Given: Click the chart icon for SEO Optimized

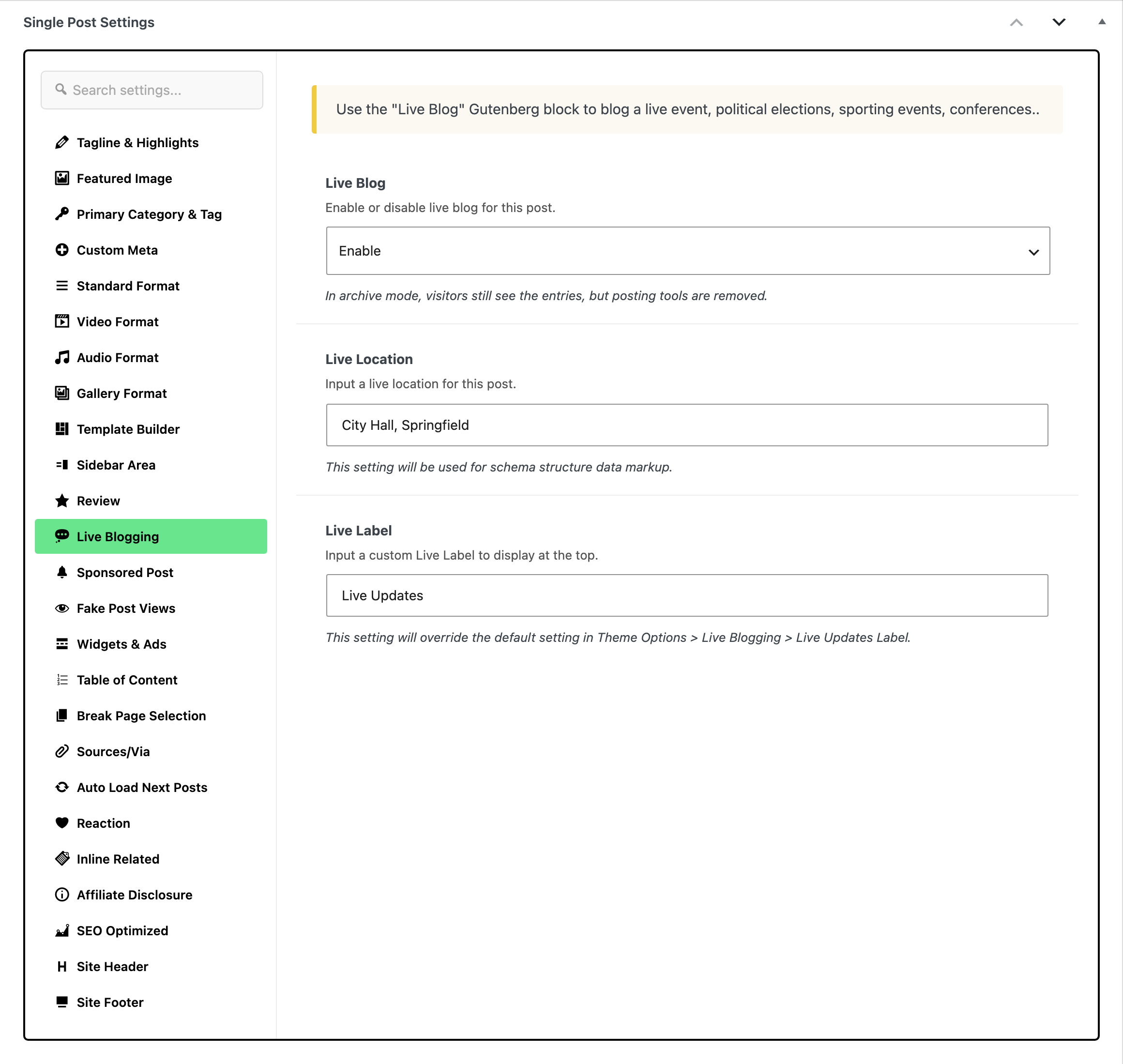Looking at the screenshot, I should coord(62,930).
